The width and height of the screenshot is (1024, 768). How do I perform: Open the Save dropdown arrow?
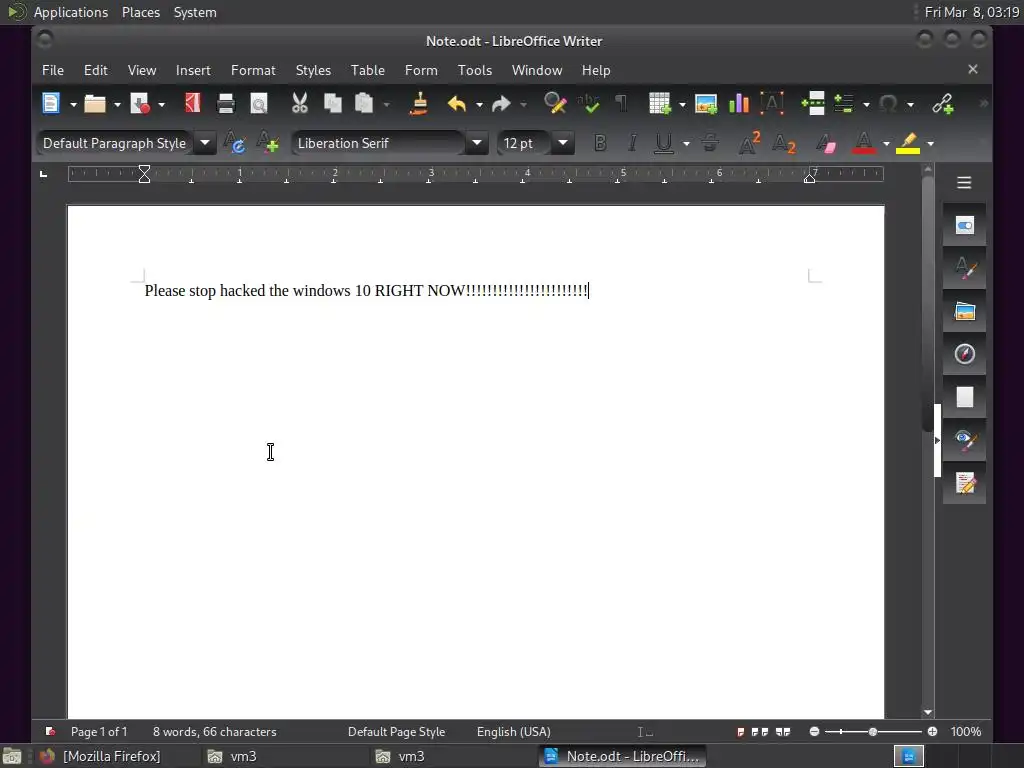tap(162, 104)
